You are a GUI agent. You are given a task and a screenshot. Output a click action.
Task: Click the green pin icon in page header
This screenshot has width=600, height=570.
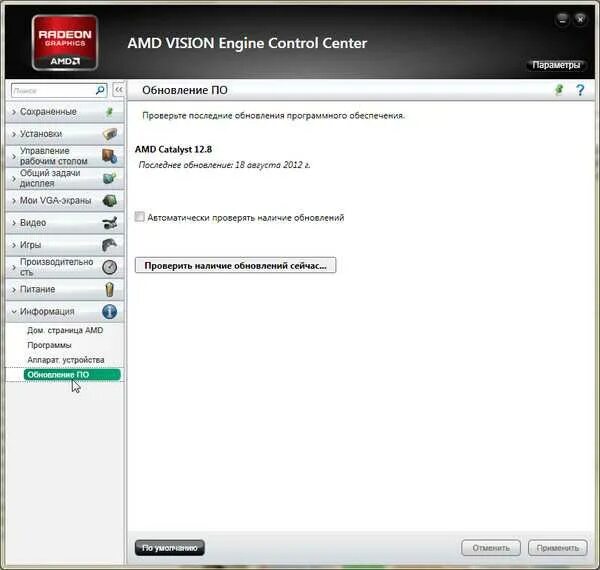pyautogui.click(x=559, y=90)
